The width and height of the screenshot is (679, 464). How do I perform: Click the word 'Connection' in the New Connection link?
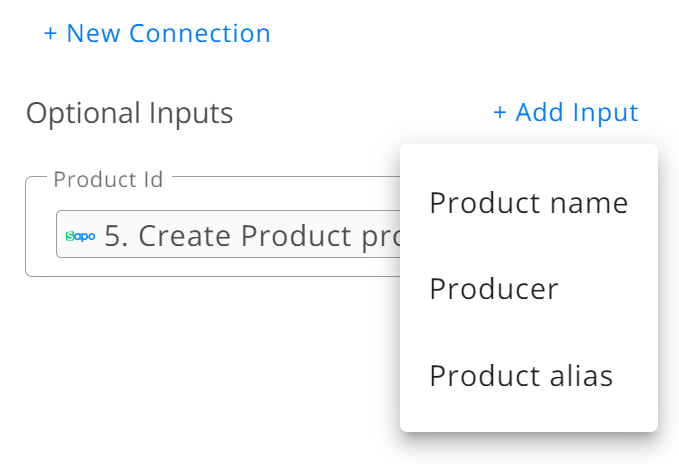tap(200, 33)
